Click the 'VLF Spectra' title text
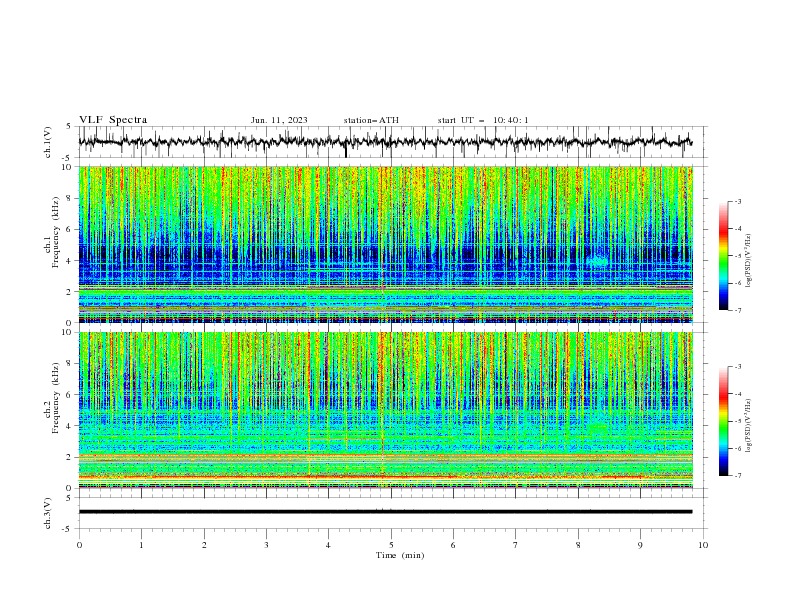Screen dimensions: 792x612 click(113, 120)
